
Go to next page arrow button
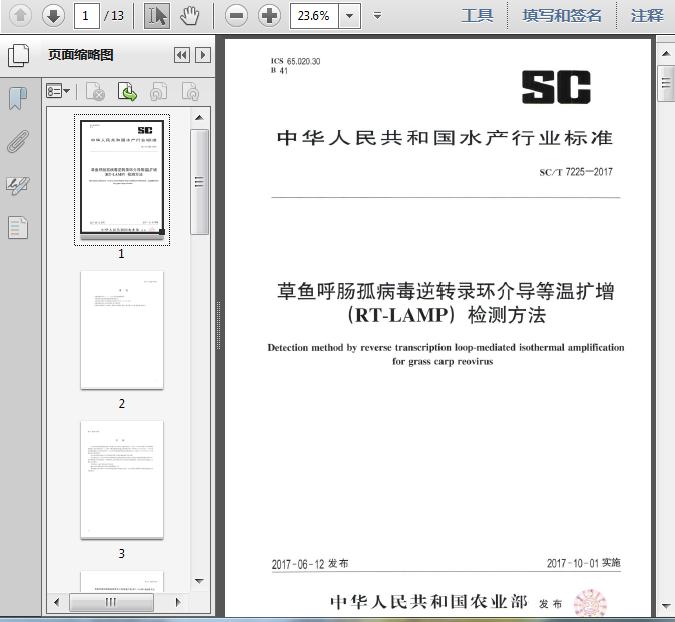(53, 16)
